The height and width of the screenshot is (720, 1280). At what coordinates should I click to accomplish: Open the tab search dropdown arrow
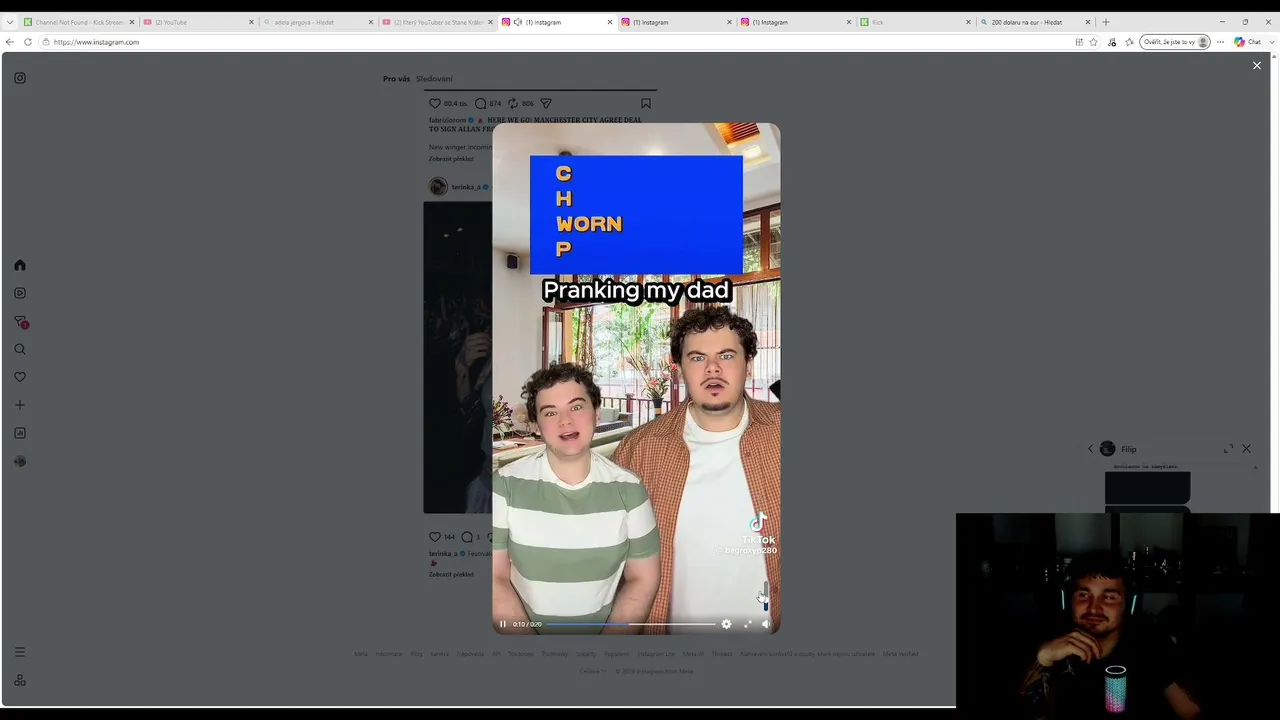[10, 22]
